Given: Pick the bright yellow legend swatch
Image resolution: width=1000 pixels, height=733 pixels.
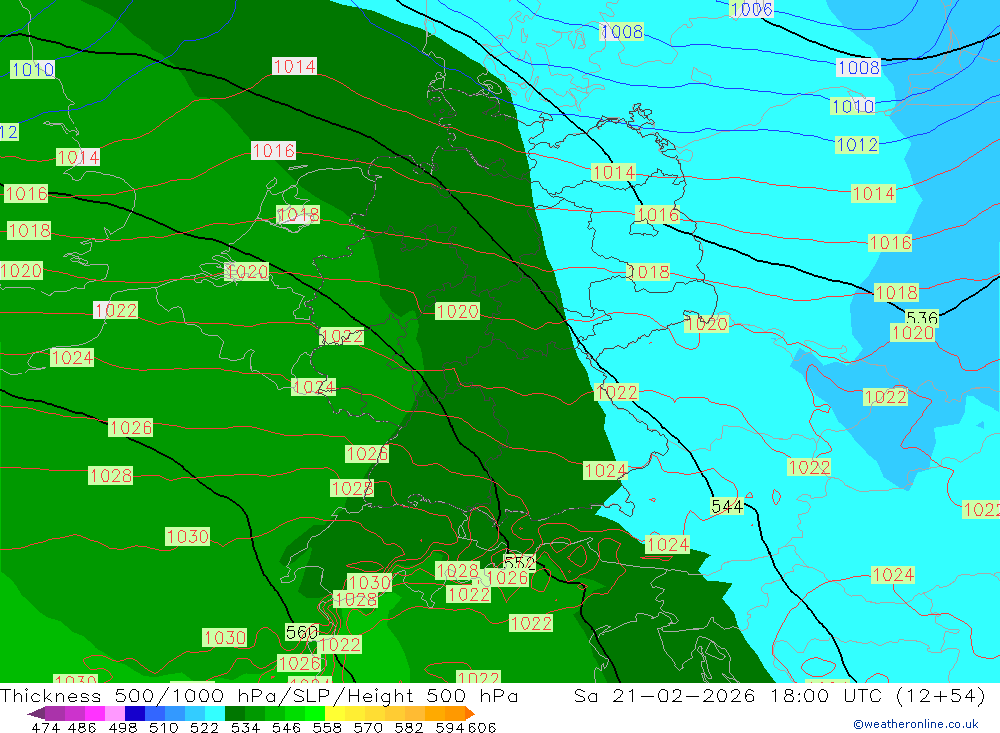Looking at the screenshot, I should pyautogui.click(x=335, y=713).
